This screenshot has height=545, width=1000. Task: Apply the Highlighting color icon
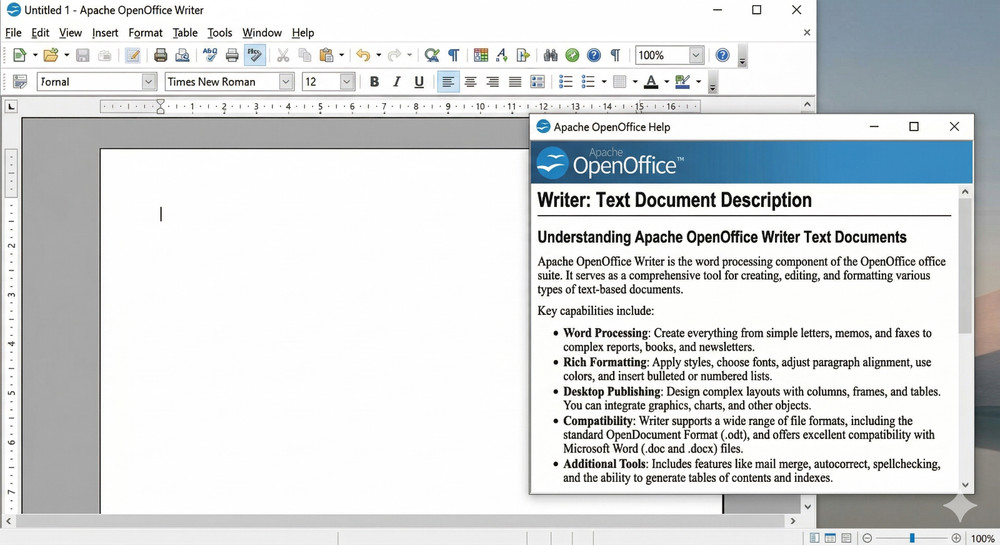pyautogui.click(x=682, y=82)
